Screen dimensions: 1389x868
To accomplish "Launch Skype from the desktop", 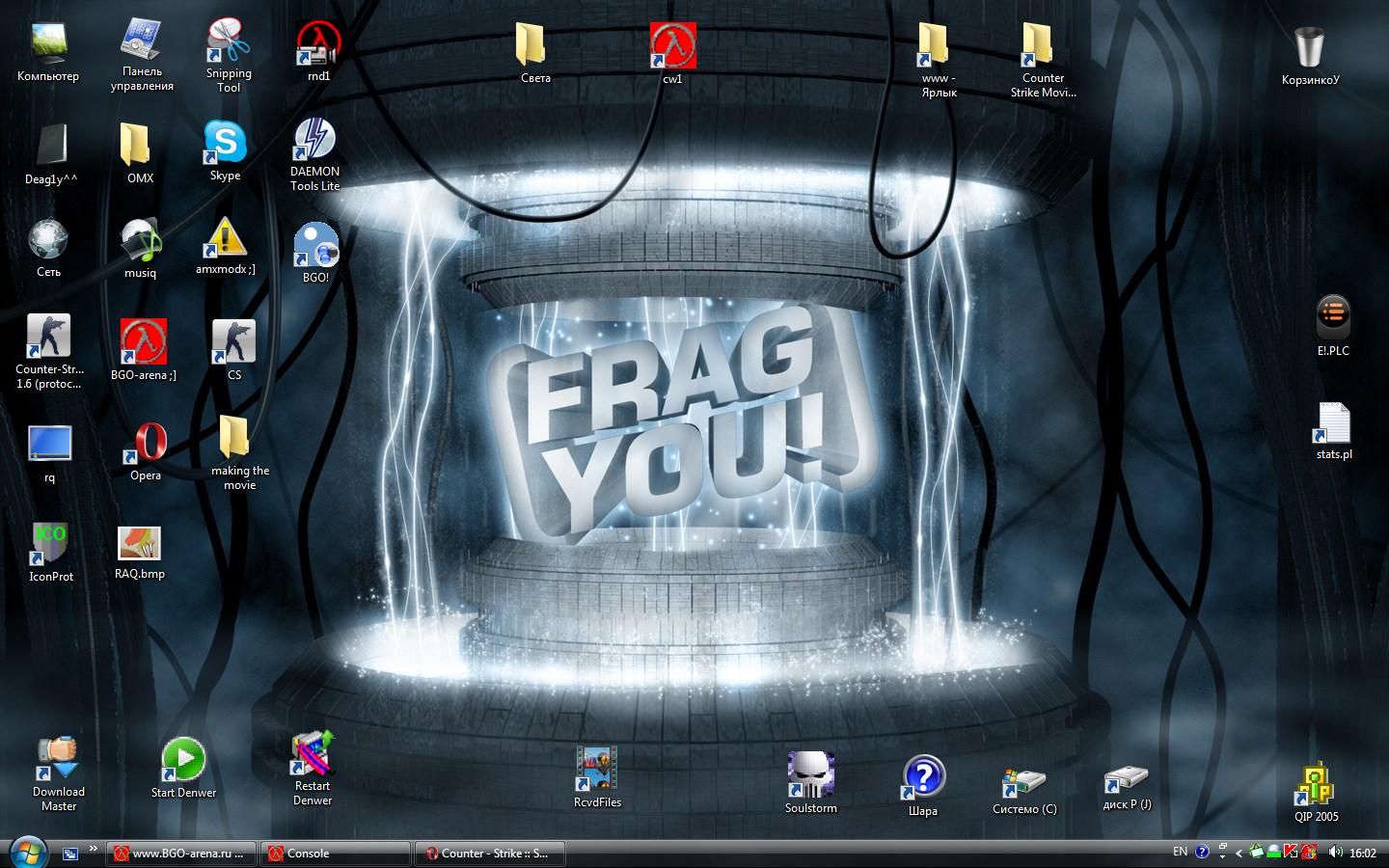I will (x=225, y=150).
